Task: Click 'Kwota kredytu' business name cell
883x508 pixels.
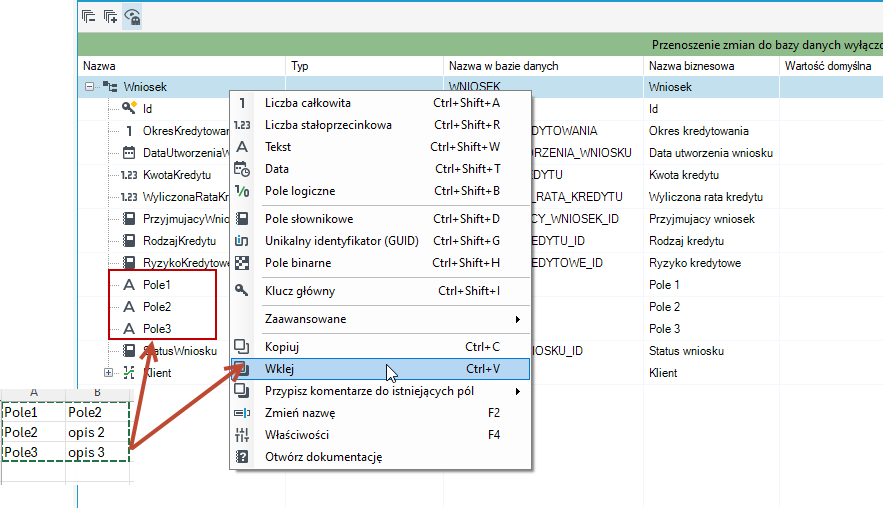Action: pyautogui.click(x=684, y=175)
